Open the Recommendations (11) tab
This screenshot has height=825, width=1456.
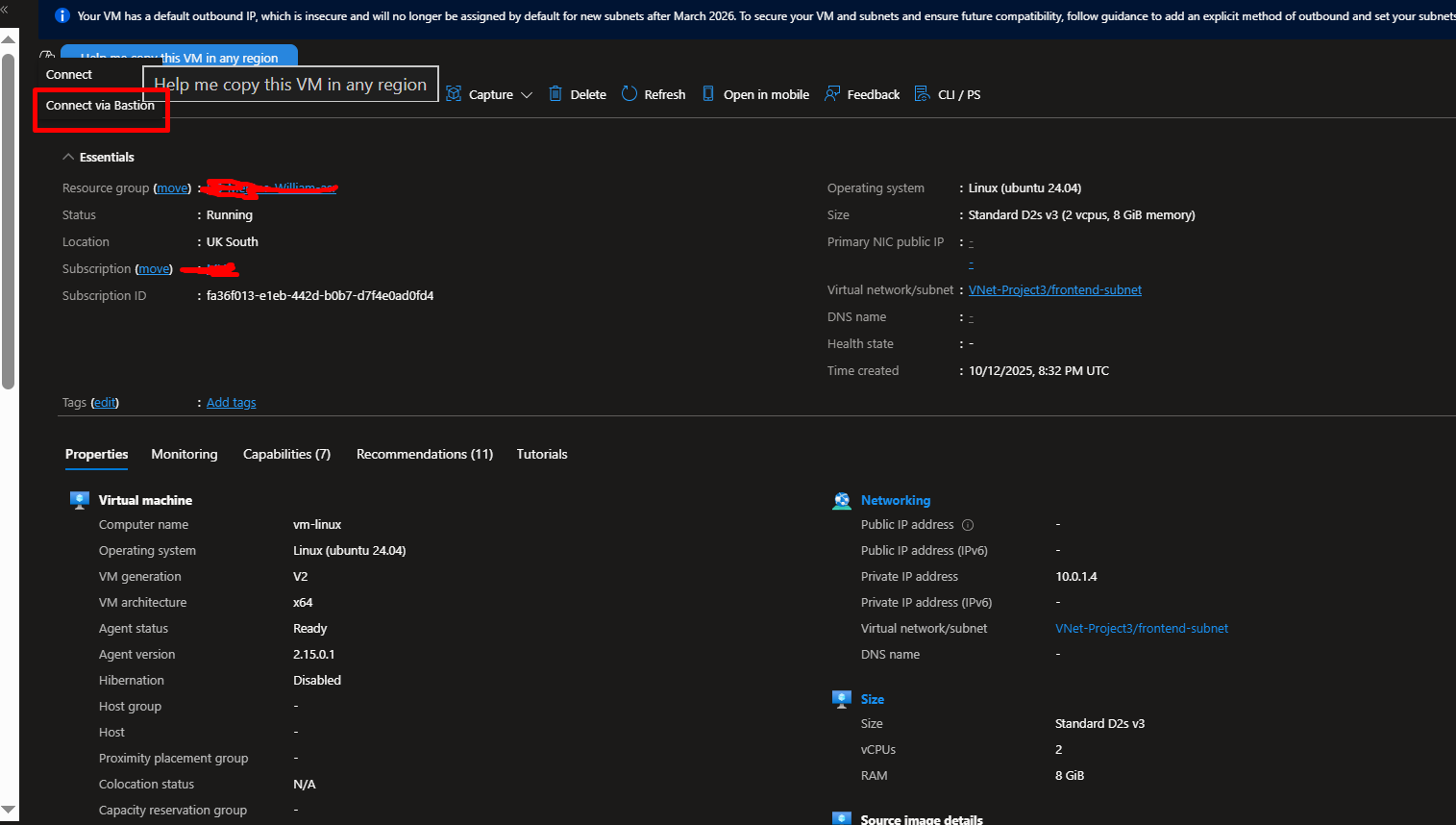(x=424, y=455)
